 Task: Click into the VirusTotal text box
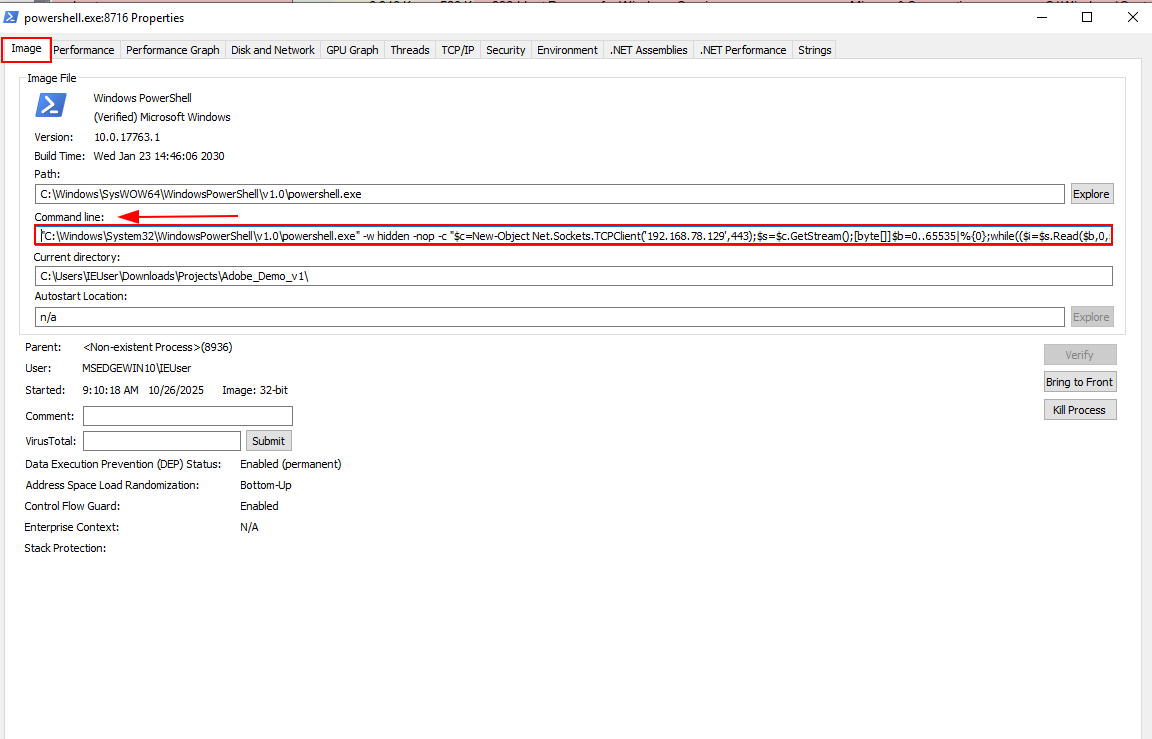162,441
